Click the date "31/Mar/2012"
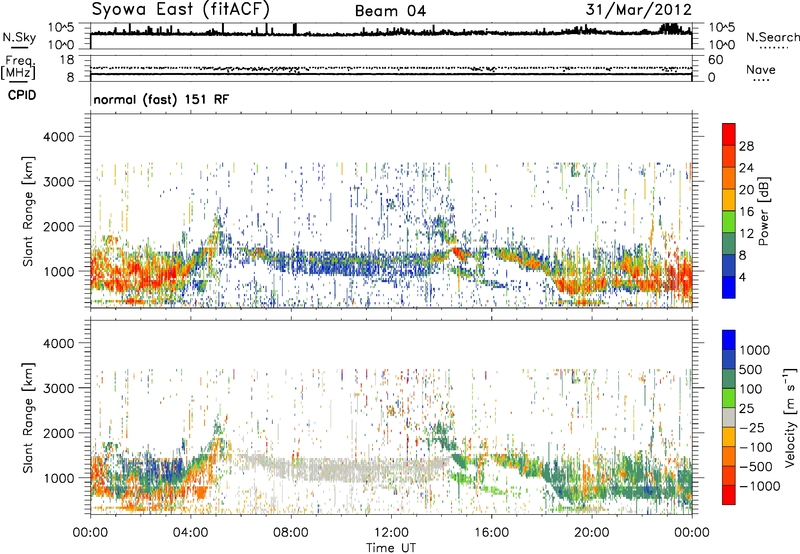 click(639, 9)
